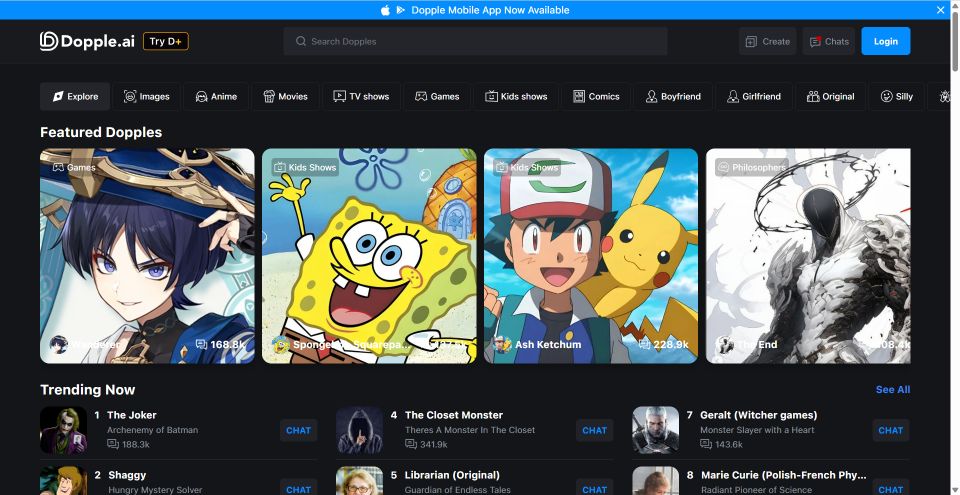
Task: Open the SpongeBob featured card
Action: point(369,255)
